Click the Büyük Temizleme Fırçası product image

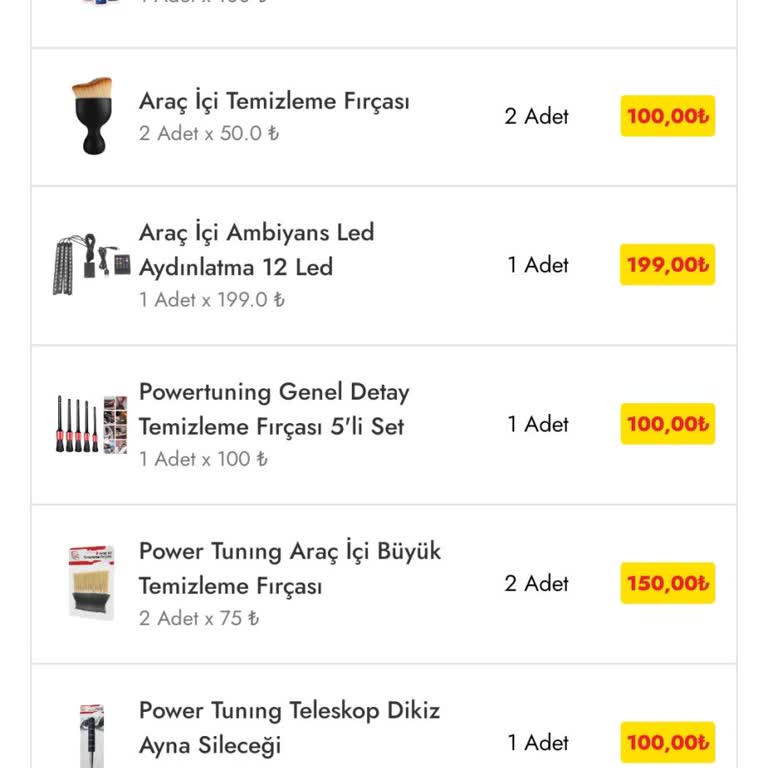click(91, 583)
